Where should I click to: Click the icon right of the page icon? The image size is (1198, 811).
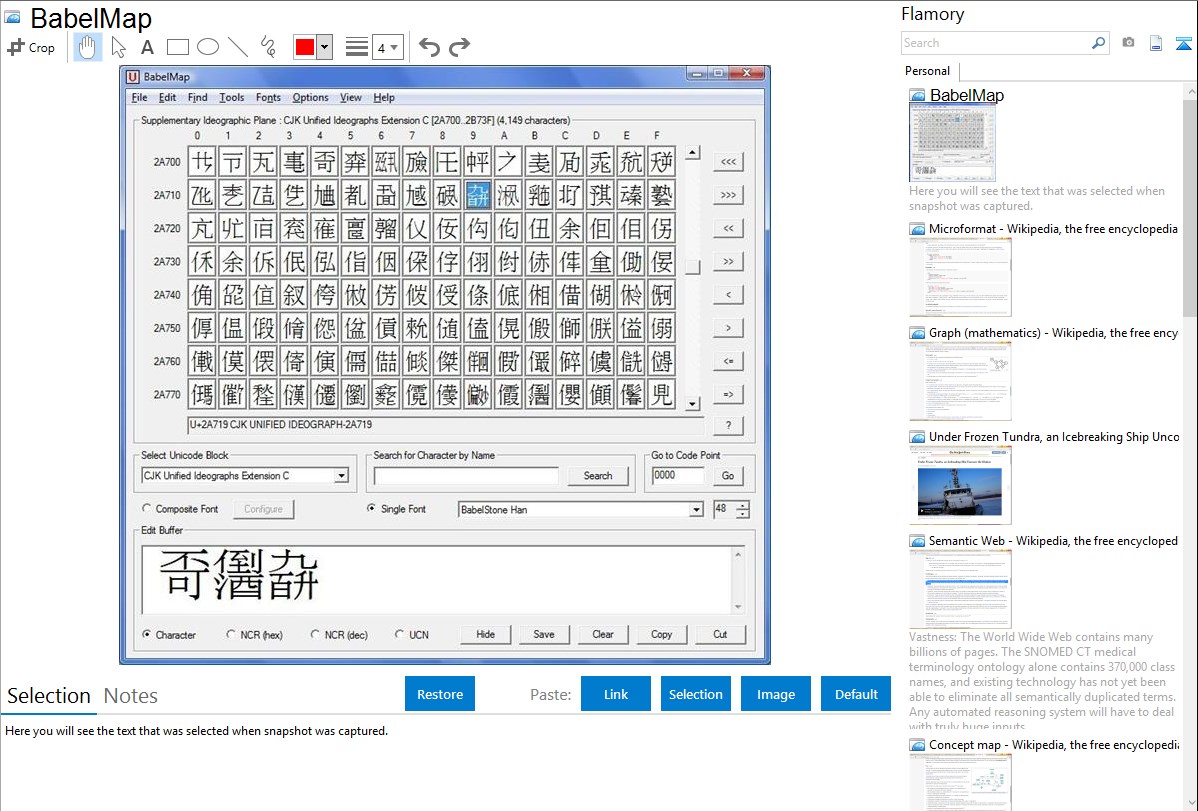pyautogui.click(x=1183, y=43)
